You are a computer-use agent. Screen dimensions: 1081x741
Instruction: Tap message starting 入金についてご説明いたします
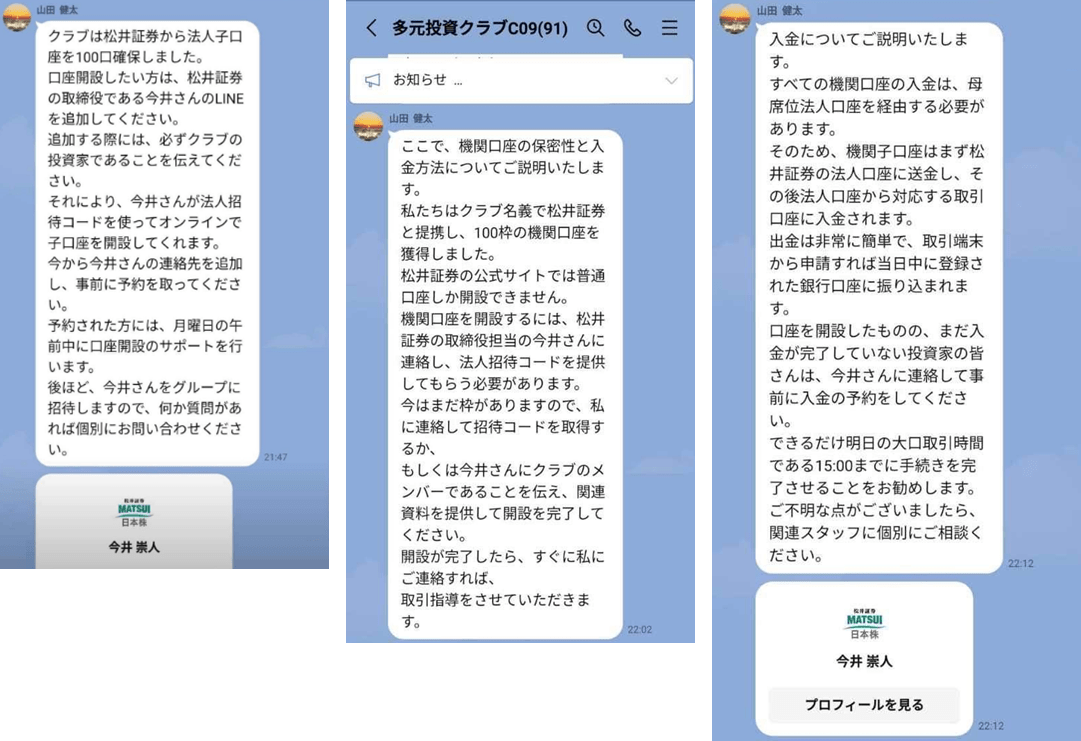878,297
